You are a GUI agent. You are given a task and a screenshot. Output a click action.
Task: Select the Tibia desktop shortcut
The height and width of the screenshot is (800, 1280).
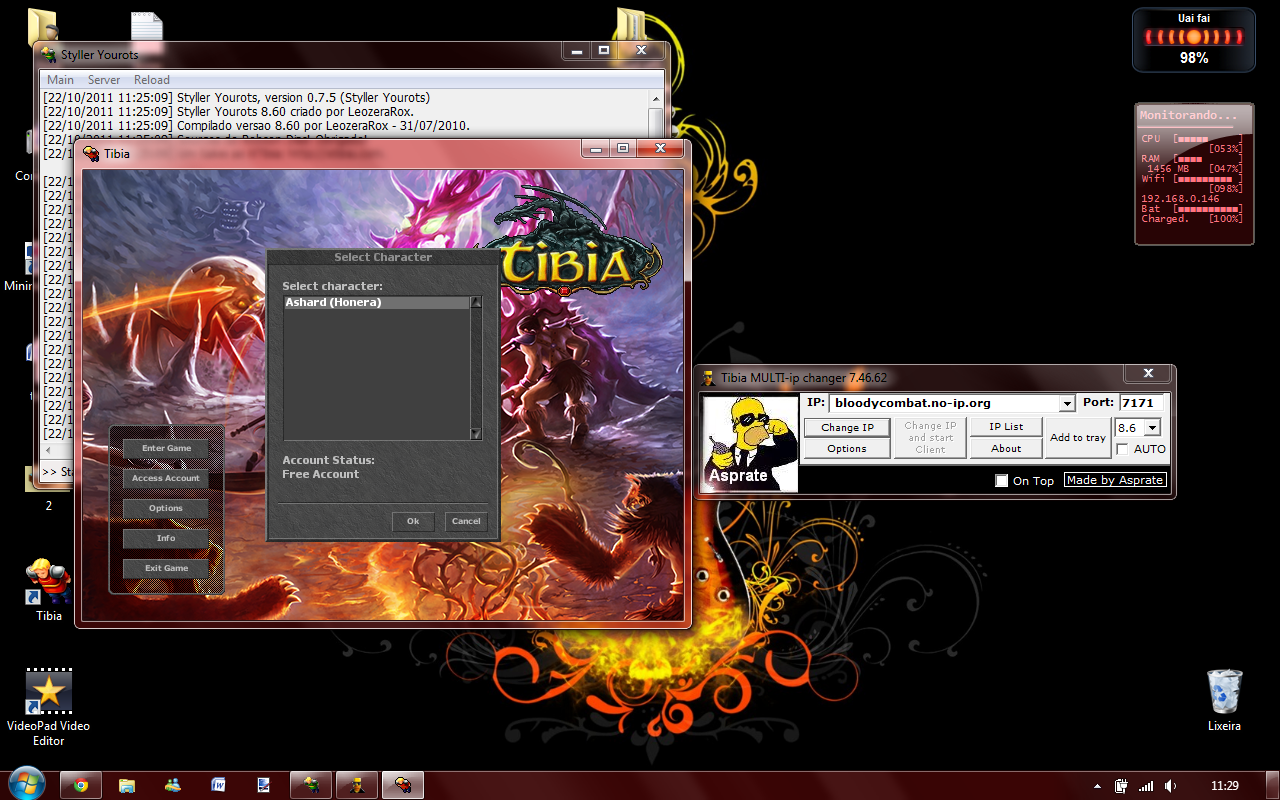(49, 590)
